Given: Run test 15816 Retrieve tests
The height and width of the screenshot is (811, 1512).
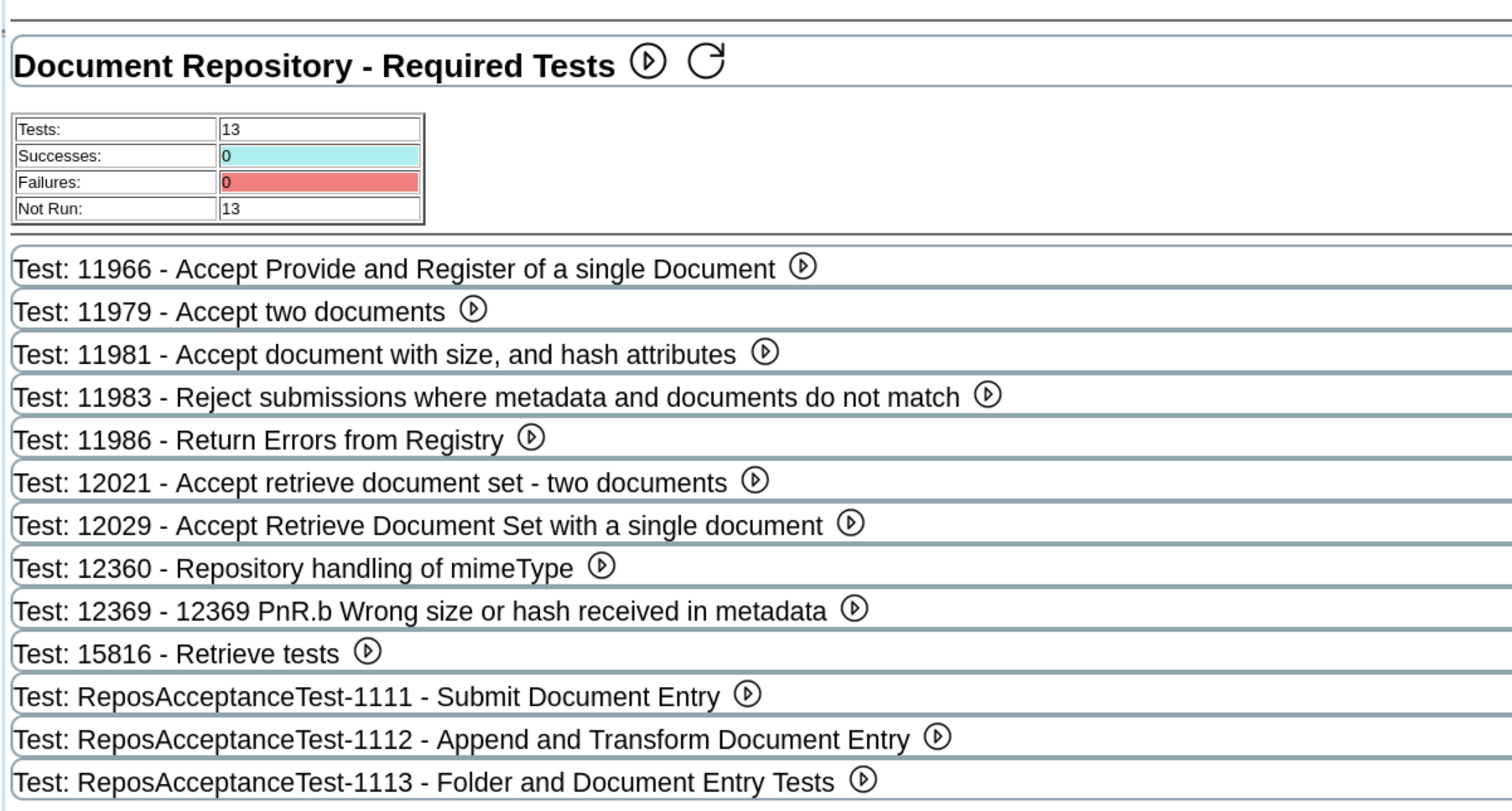Looking at the screenshot, I should [367, 652].
